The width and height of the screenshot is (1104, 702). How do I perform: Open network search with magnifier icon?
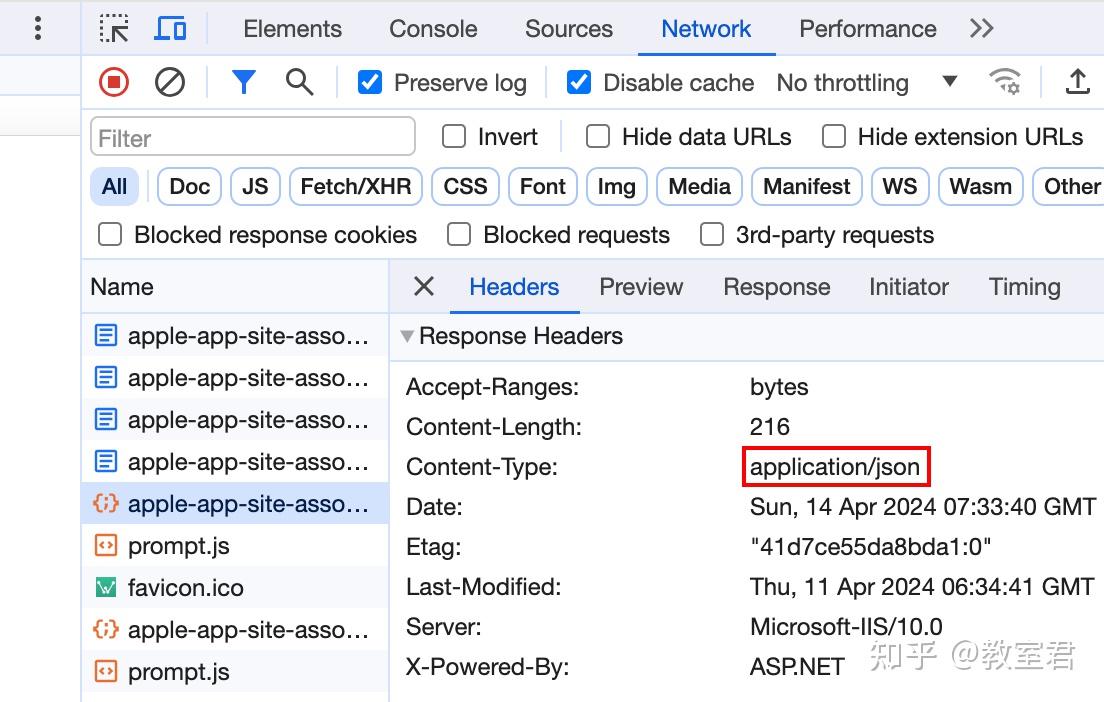[299, 82]
